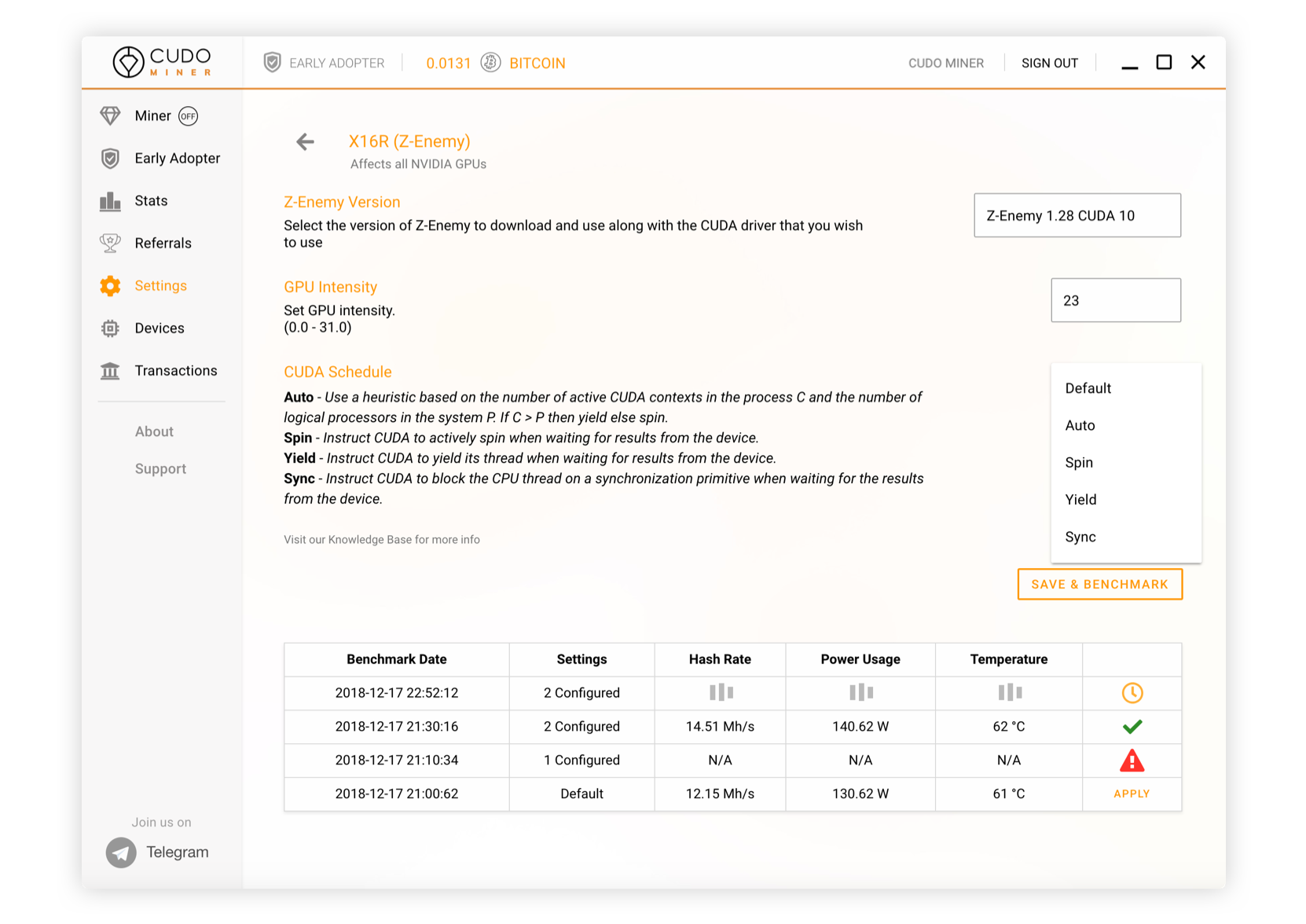
Task: Choose Spin from CUDA Schedule list
Action: tap(1126, 463)
